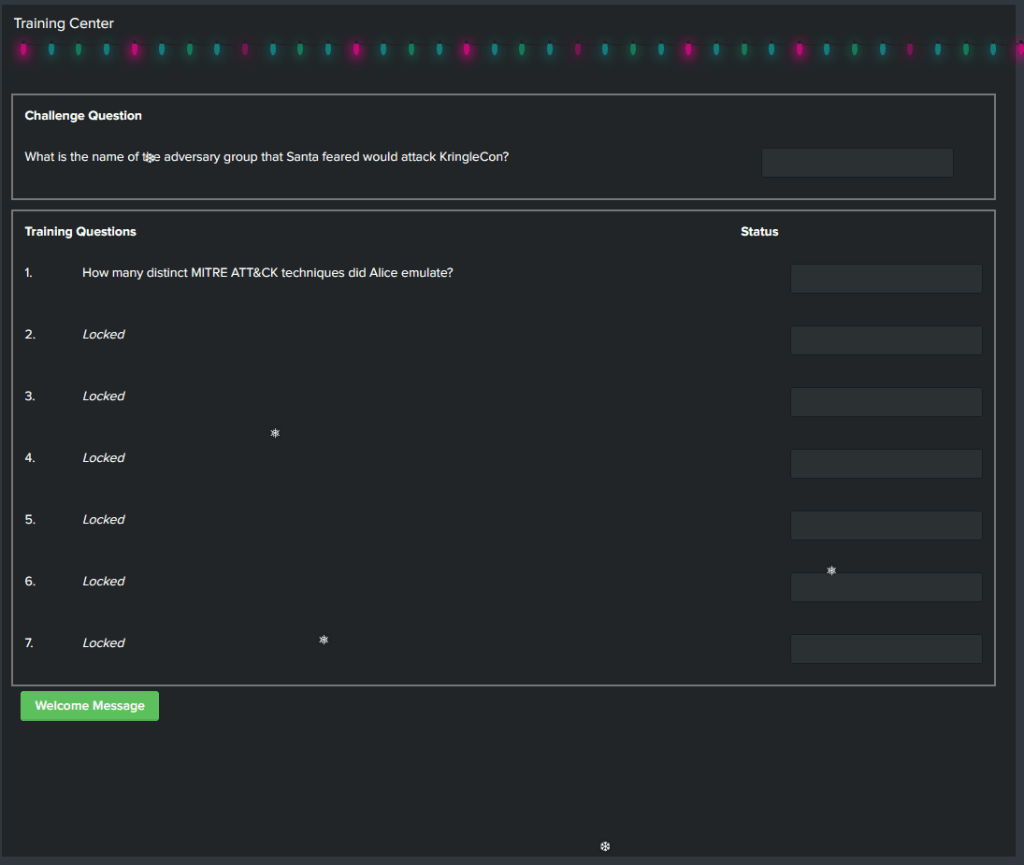Focus the status field for question 7
Viewport: 1024px width, 865px height.
pyautogui.click(x=886, y=649)
